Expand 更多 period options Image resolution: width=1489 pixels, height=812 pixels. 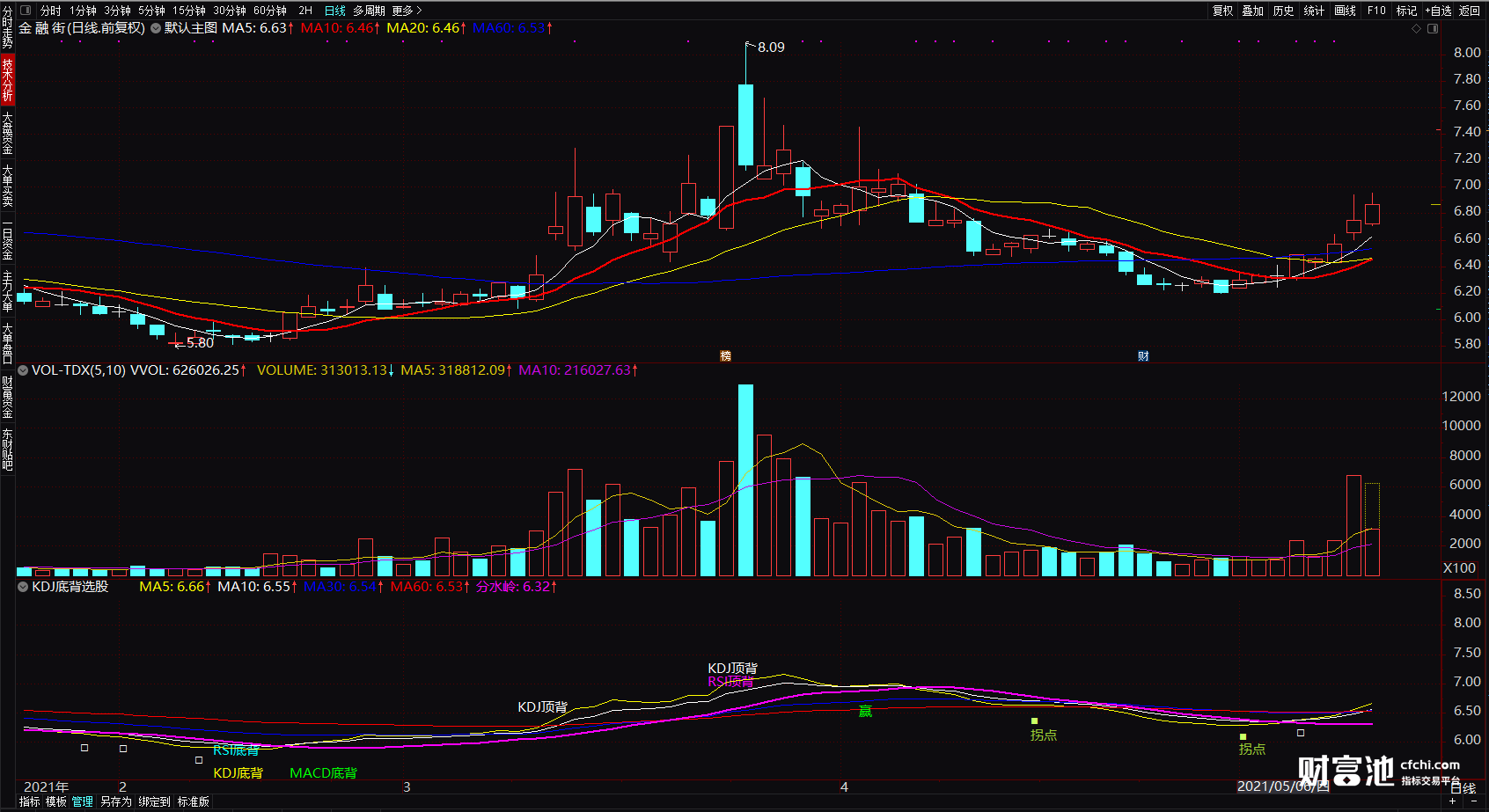(407, 11)
